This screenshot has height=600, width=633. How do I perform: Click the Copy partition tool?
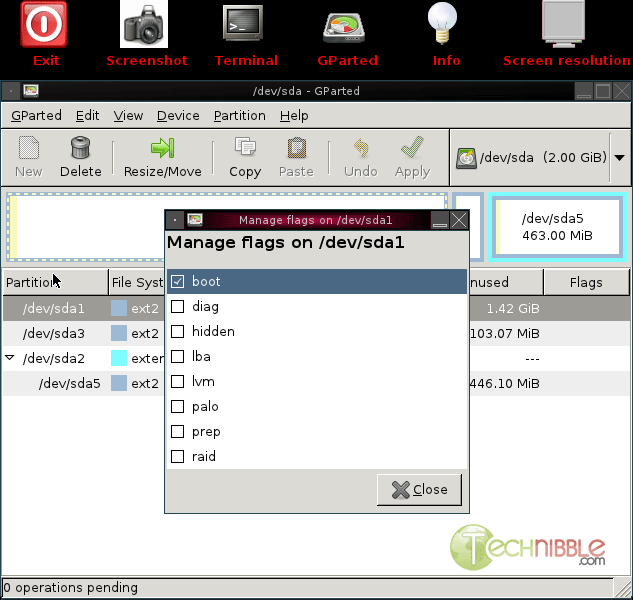[245, 157]
